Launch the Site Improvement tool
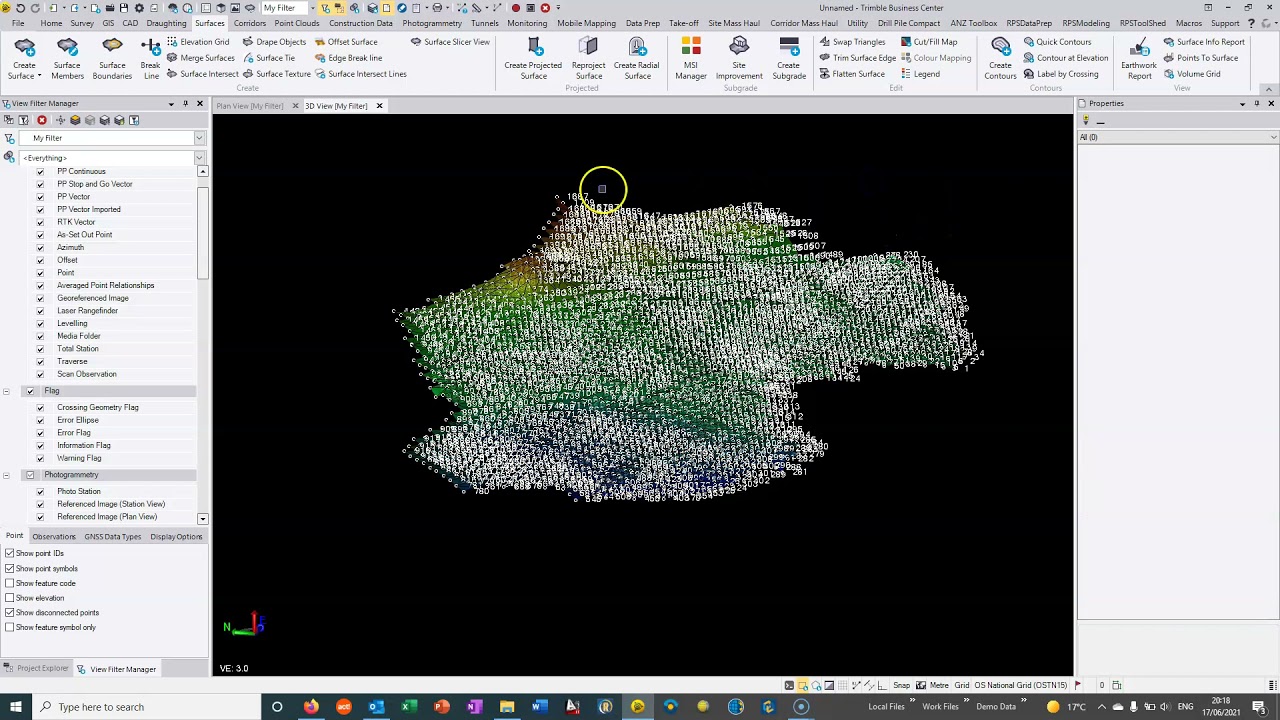 (x=739, y=58)
